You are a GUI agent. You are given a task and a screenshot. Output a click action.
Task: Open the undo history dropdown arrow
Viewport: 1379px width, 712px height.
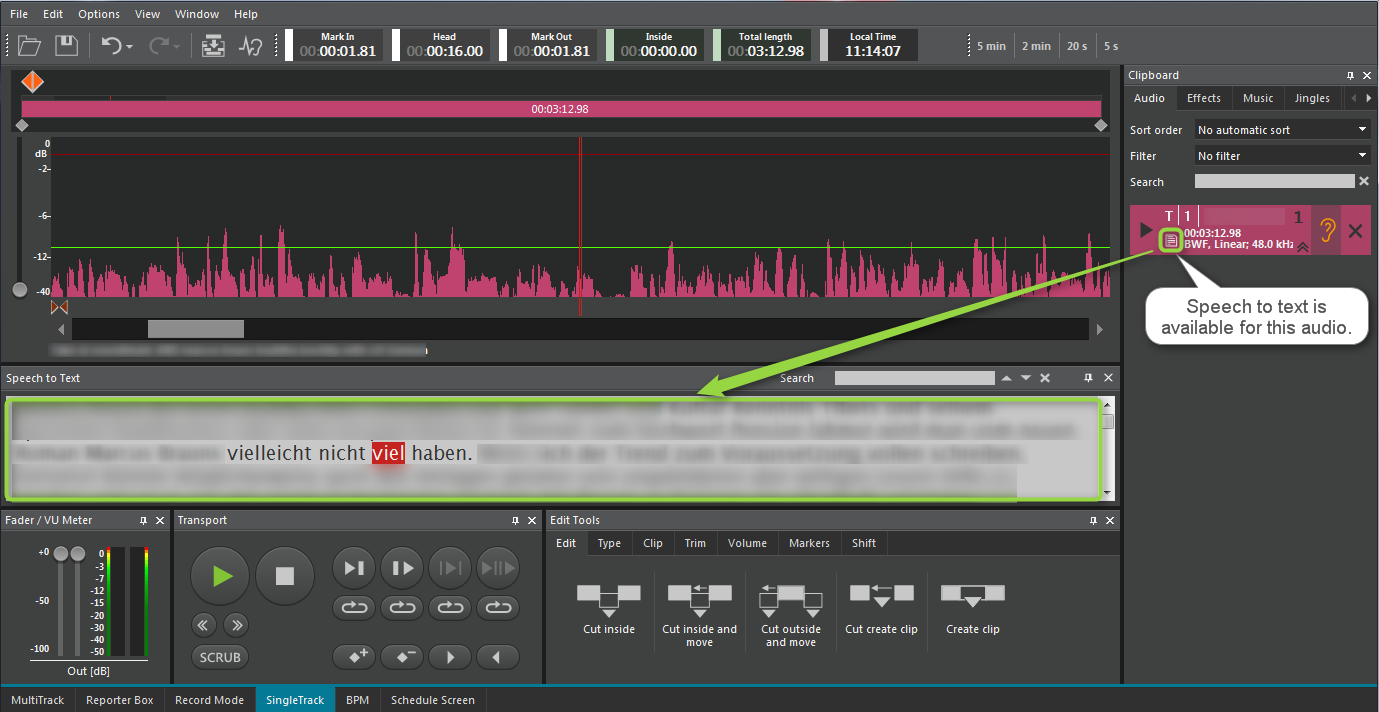130,47
